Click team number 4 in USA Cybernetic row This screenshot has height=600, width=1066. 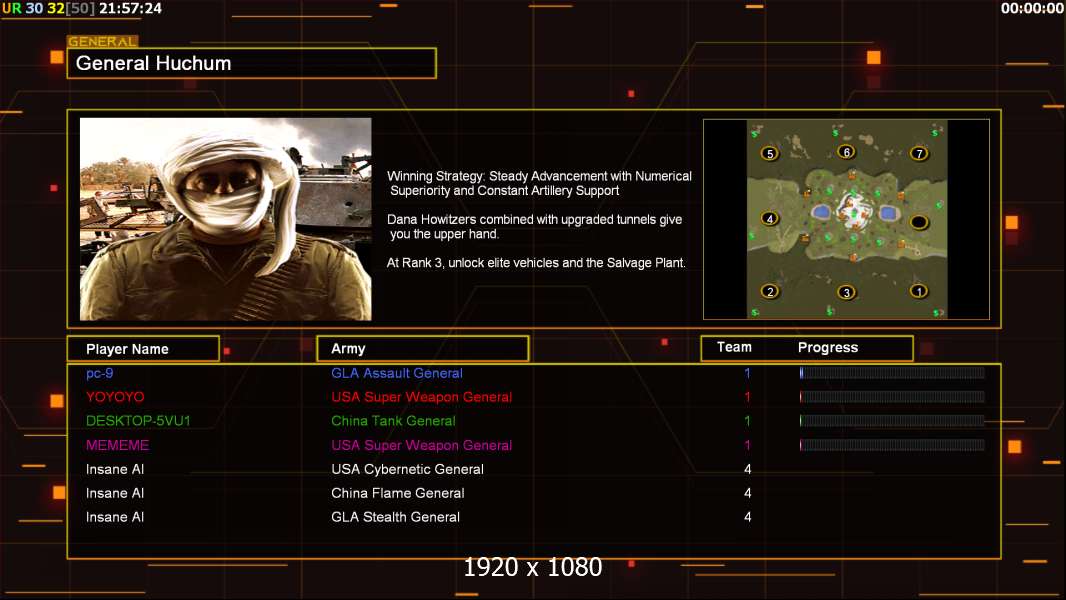[x=748, y=469]
